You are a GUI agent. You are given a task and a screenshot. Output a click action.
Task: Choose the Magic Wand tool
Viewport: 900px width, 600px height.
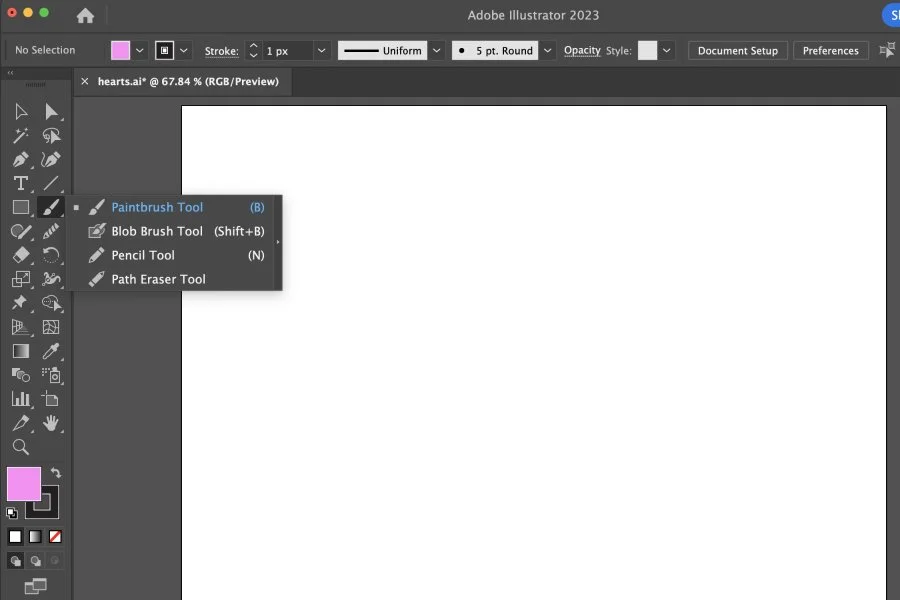point(21,136)
